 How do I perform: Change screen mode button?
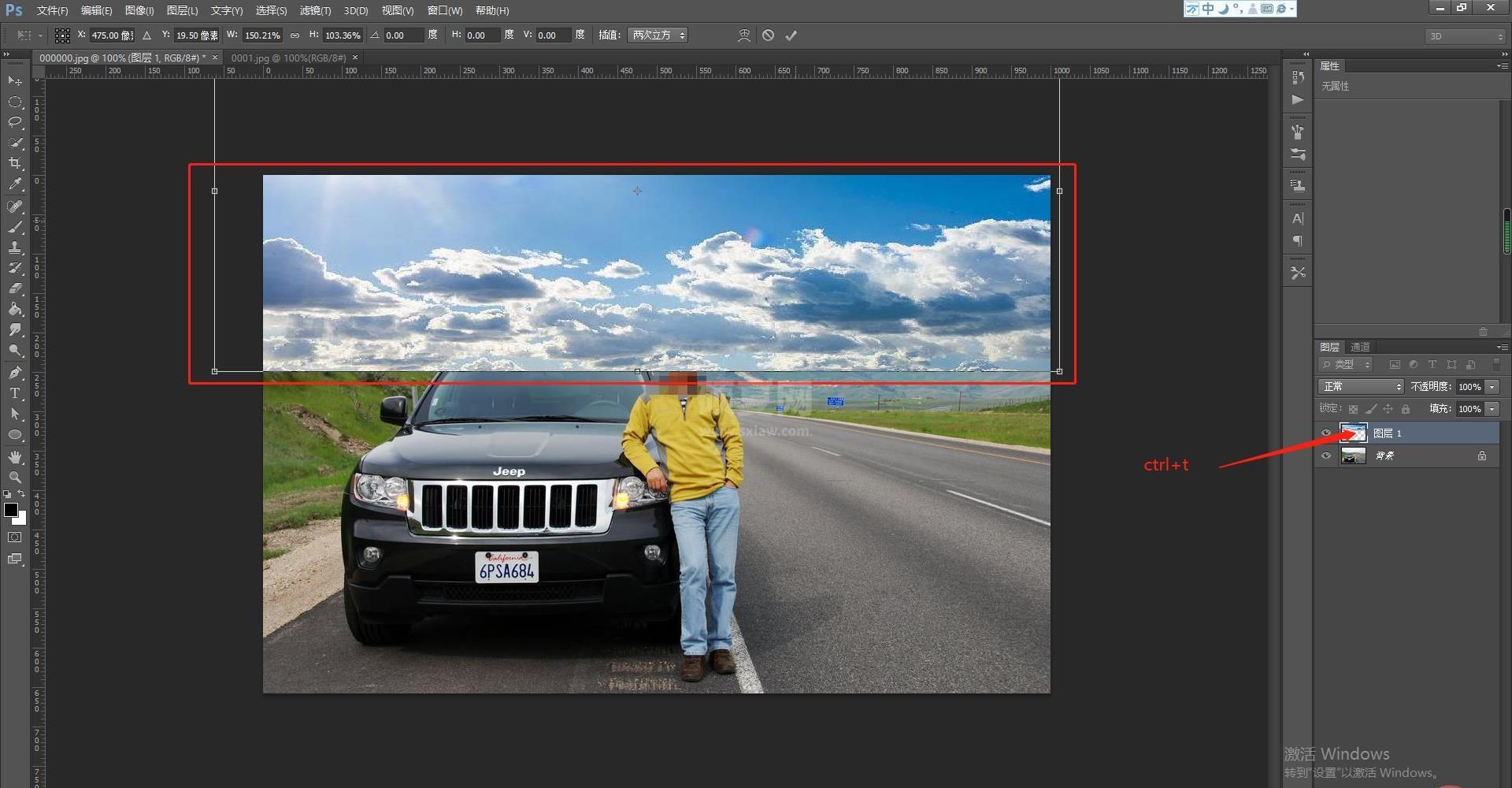(15, 559)
